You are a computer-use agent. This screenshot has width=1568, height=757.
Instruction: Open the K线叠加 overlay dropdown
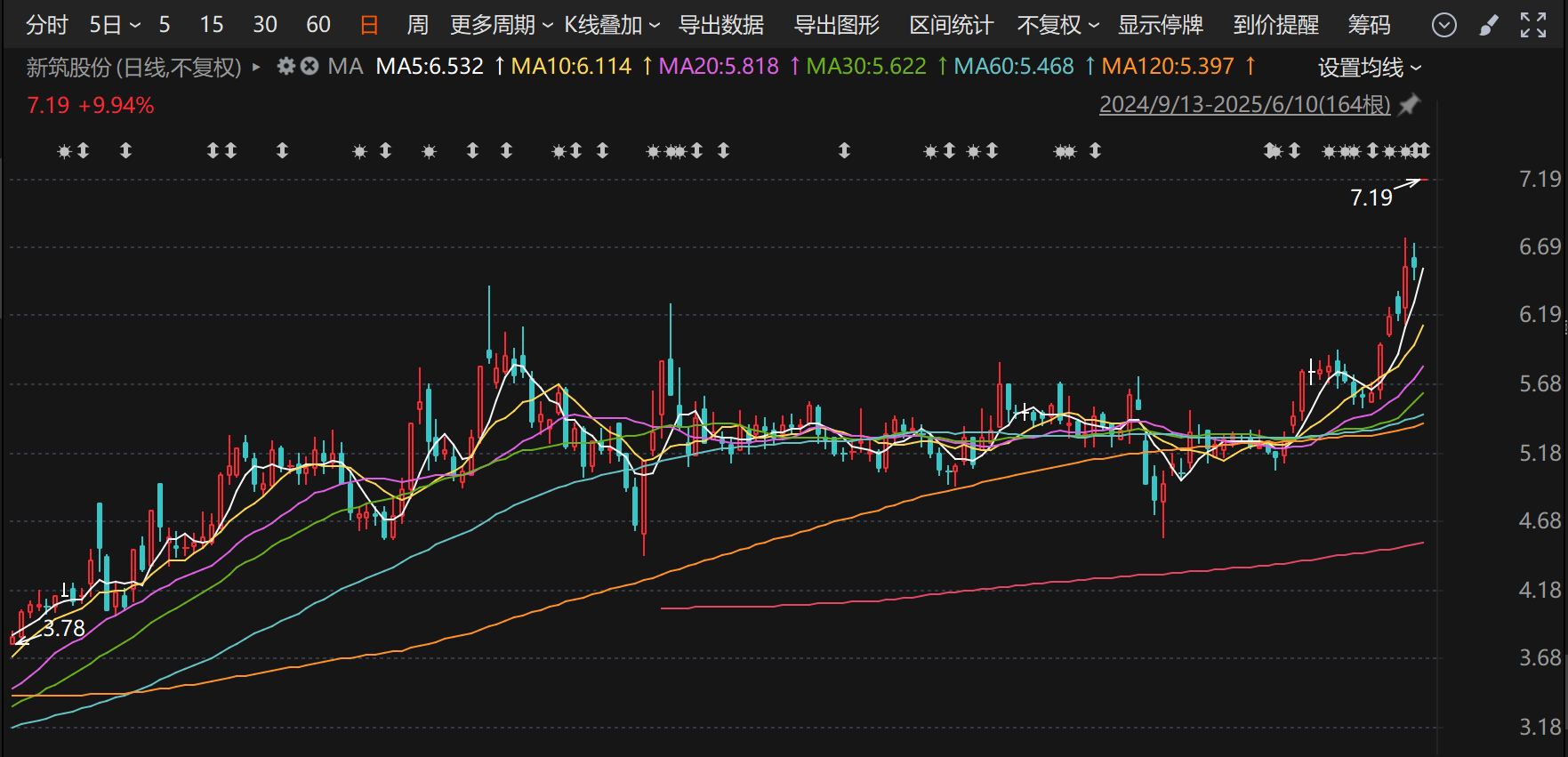612,25
